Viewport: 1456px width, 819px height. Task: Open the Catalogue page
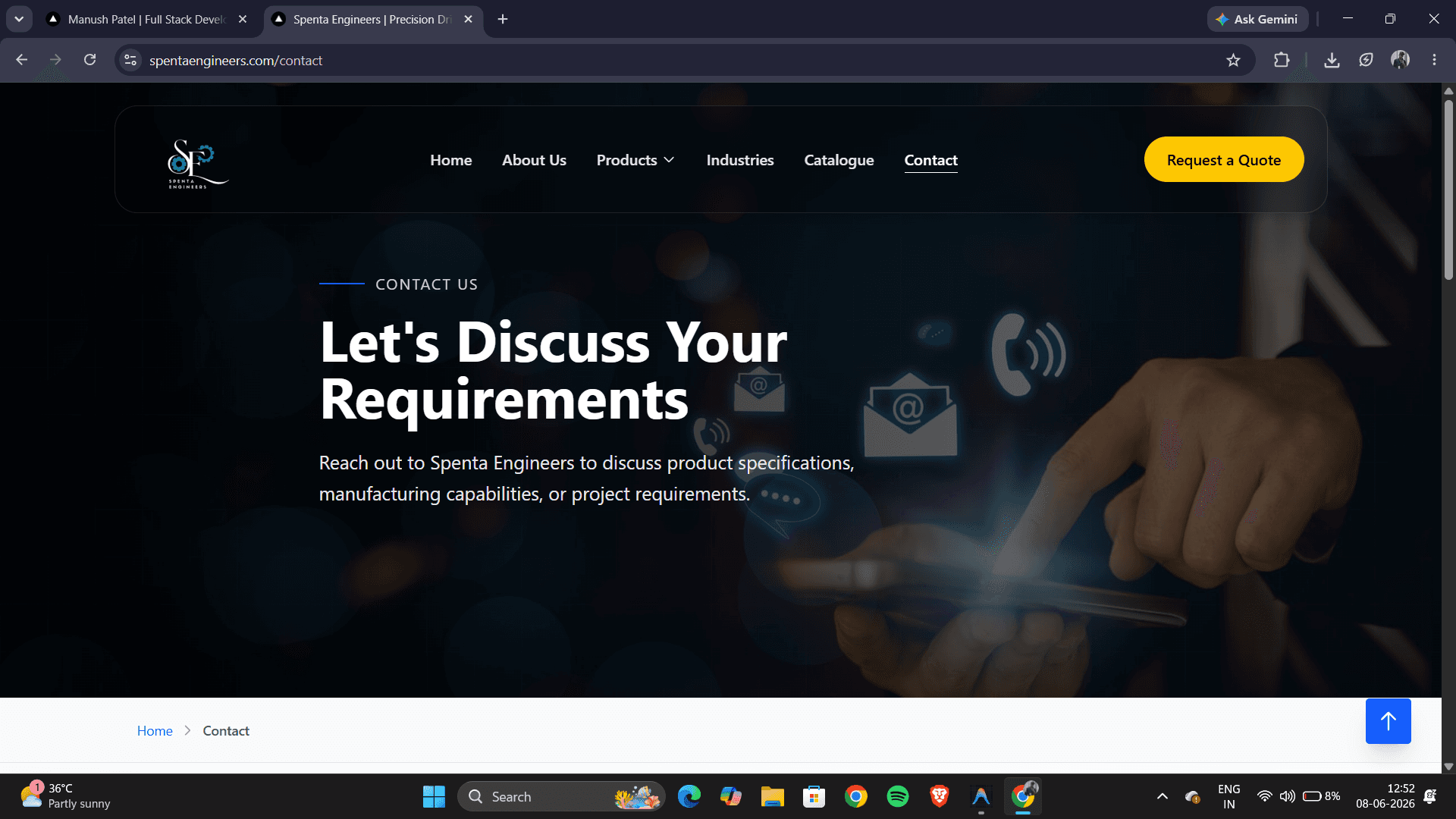coord(839,160)
